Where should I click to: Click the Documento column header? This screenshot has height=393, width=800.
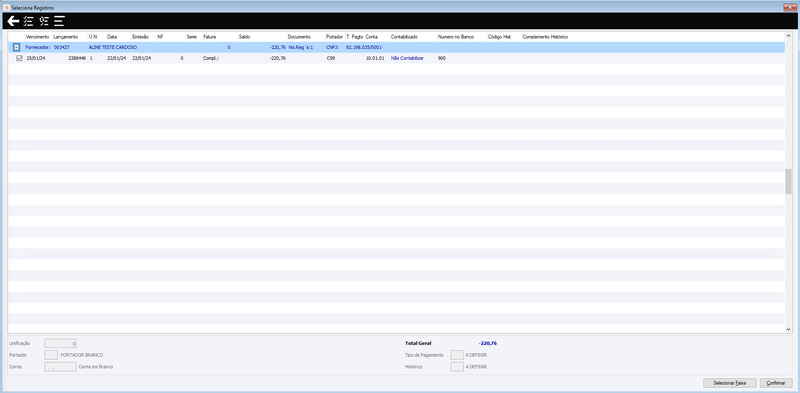pyautogui.click(x=299, y=37)
